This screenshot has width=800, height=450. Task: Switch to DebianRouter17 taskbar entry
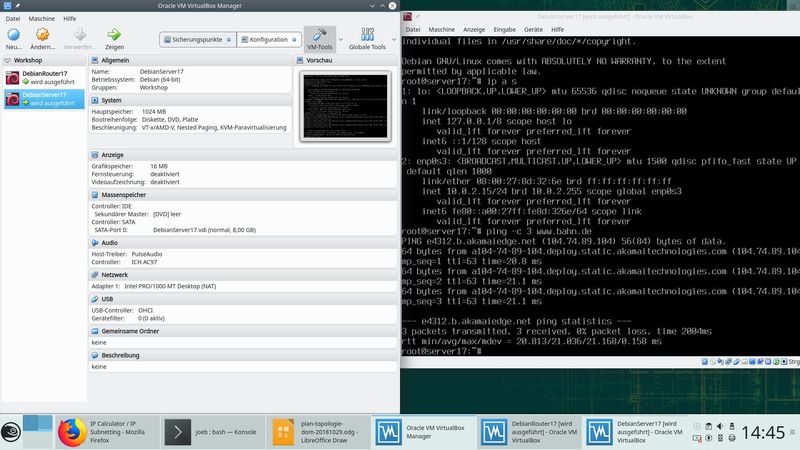pos(530,432)
